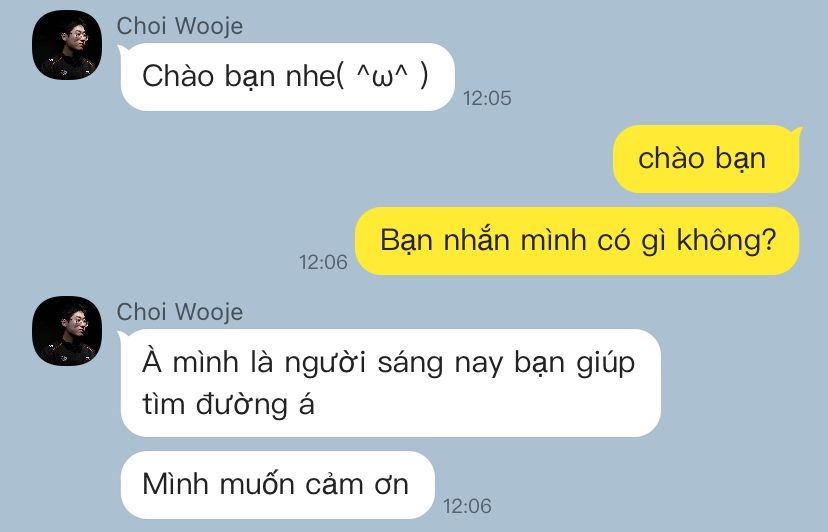Click the "Bạn nhắn mình có gì không?" bubble

577,241
